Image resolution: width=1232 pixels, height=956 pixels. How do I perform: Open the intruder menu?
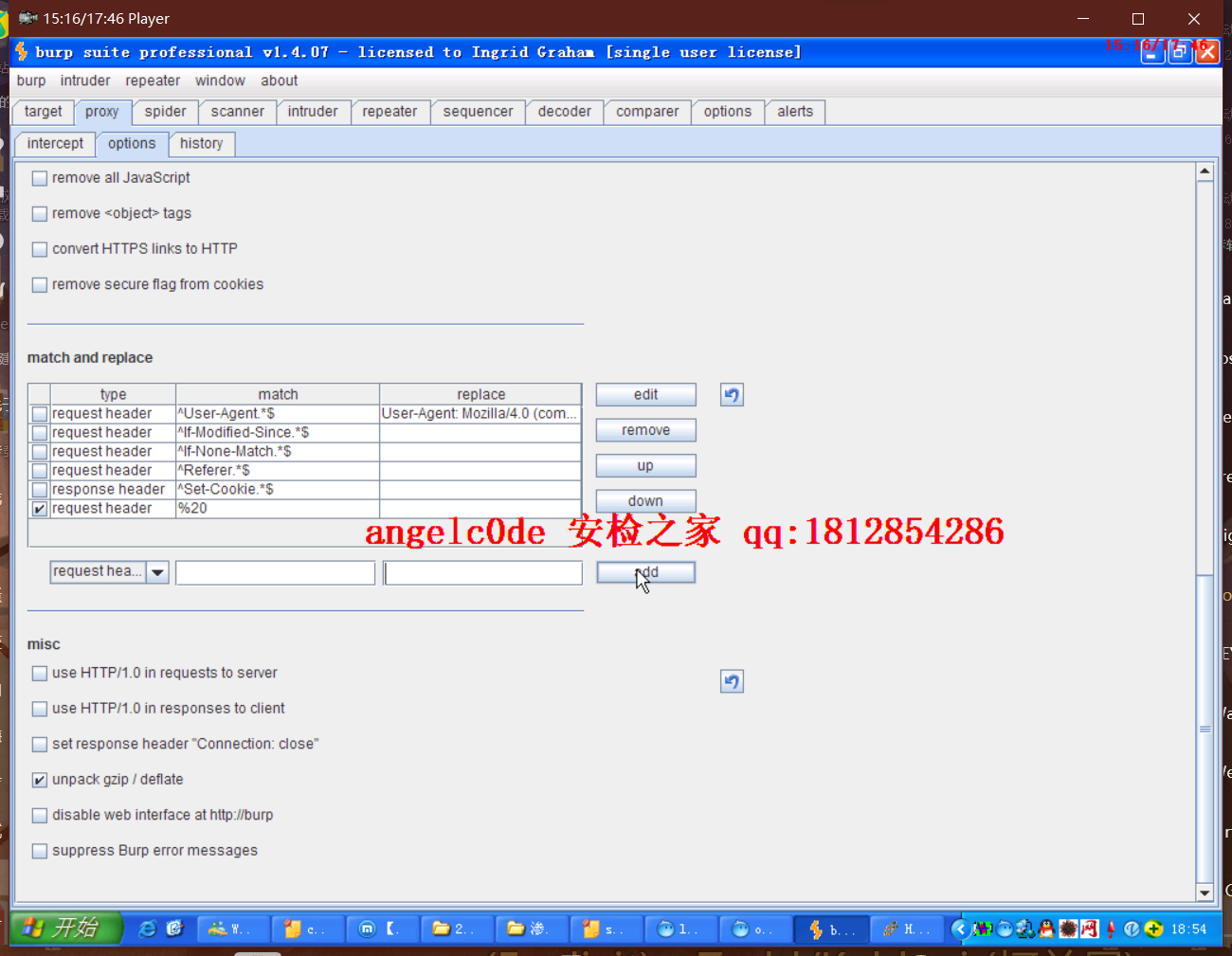click(x=85, y=81)
